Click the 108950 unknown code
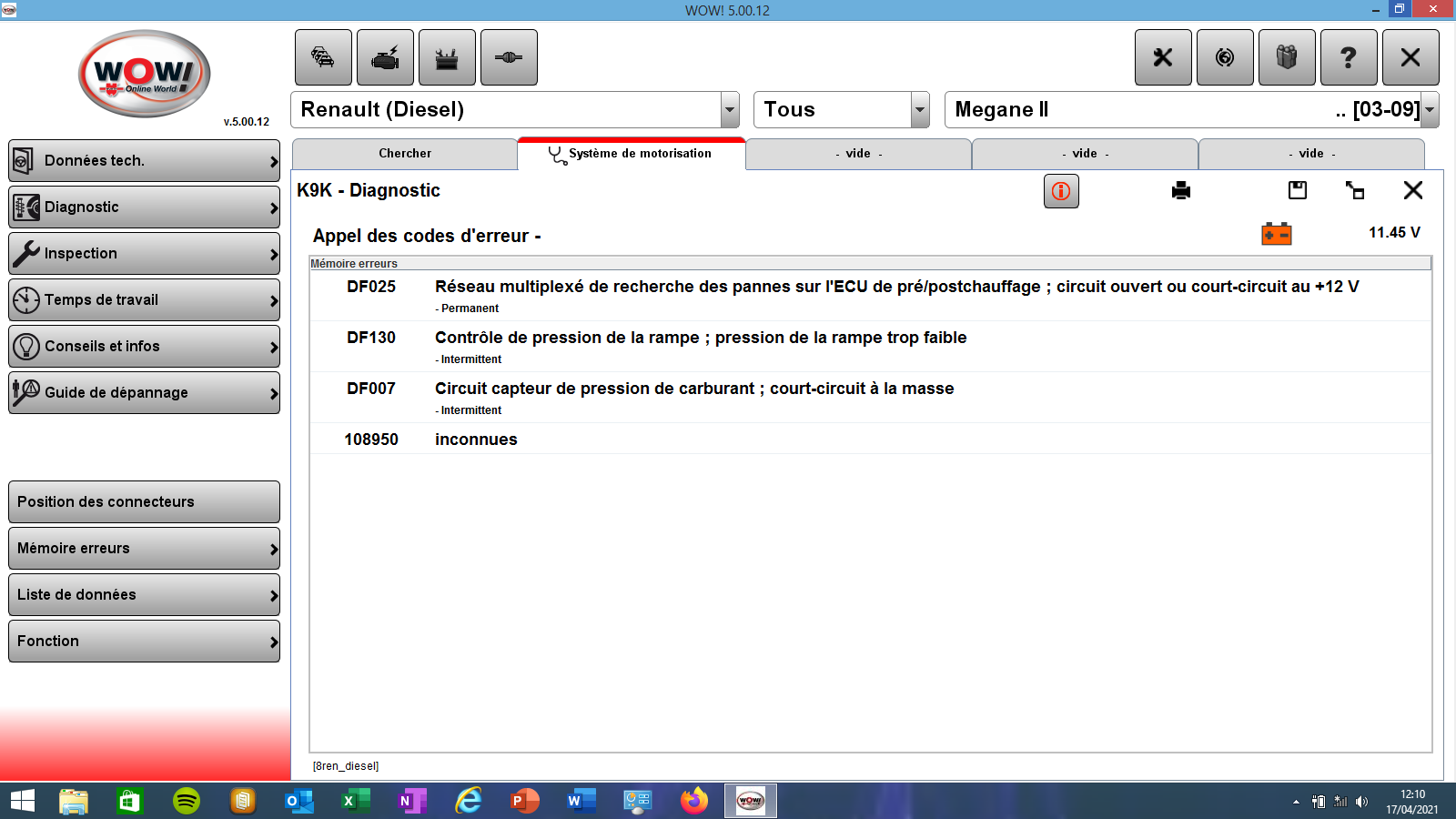 tap(371, 440)
